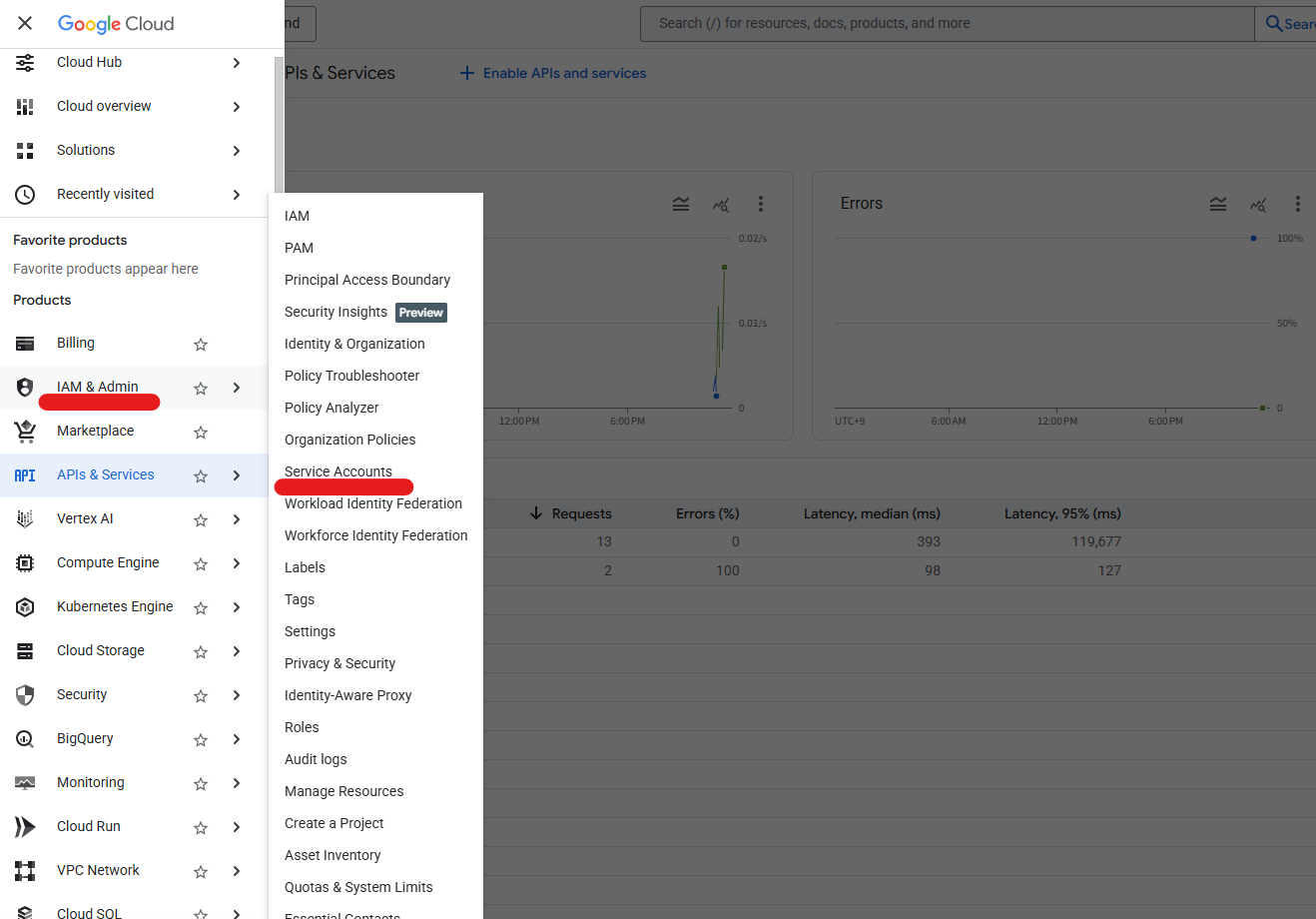Image resolution: width=1316 pixels, height=919 pixels.
Task: Pin Marketplace with its star
Action: coord(201,433)
